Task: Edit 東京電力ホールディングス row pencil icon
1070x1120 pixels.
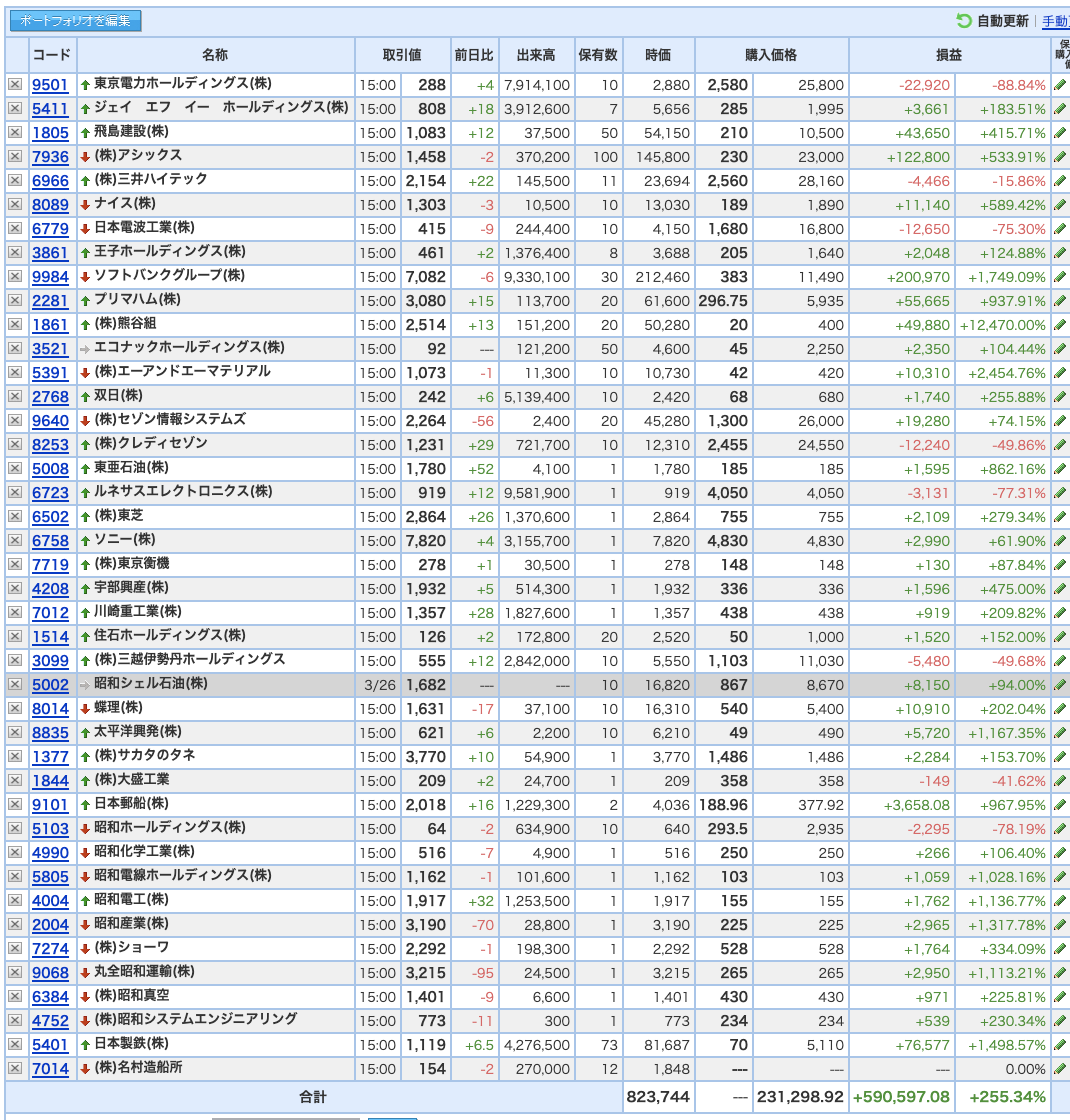Action: click(1060, 85)
